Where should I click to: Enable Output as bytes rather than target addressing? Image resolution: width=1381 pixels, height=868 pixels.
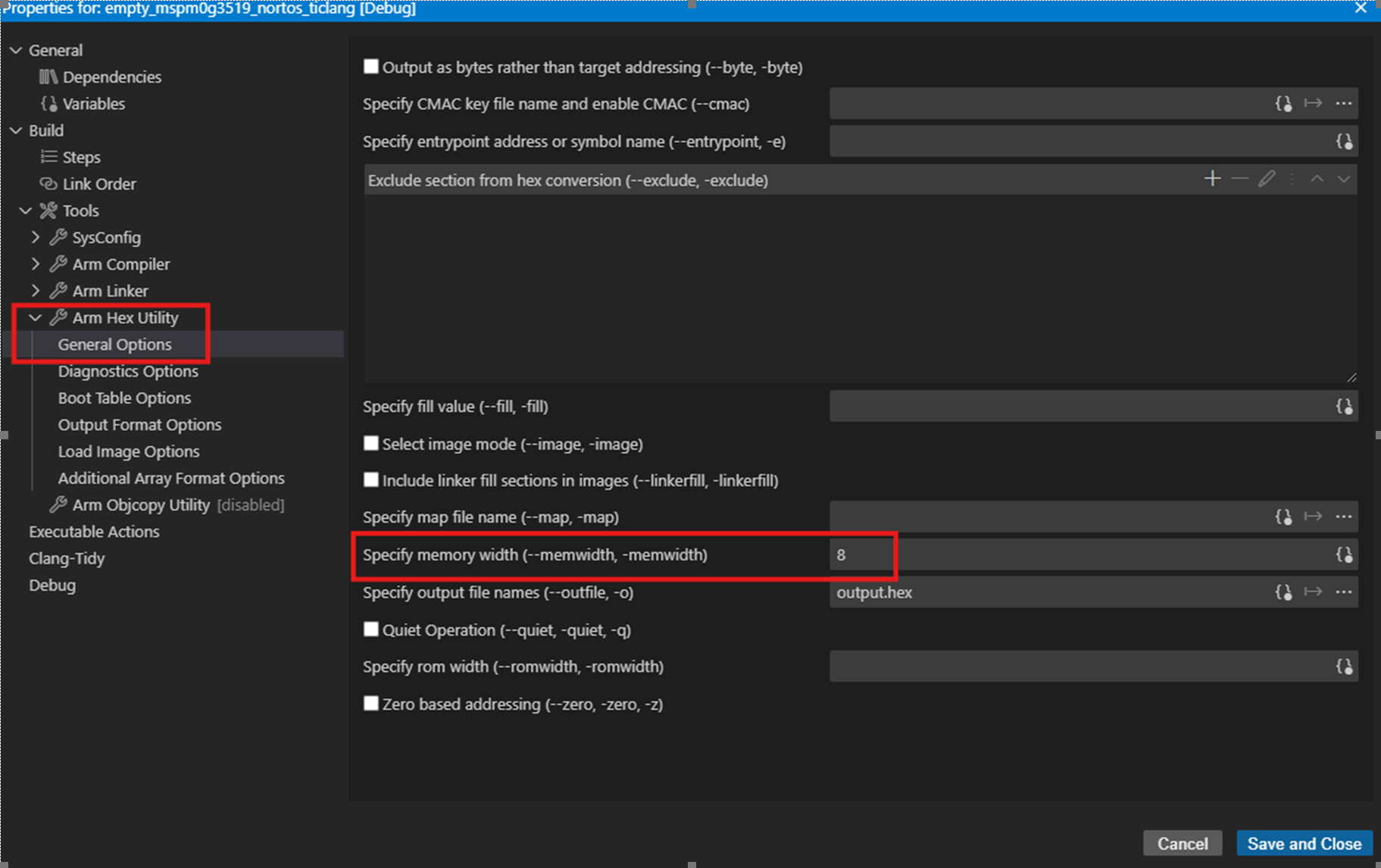tap(370, 67)
